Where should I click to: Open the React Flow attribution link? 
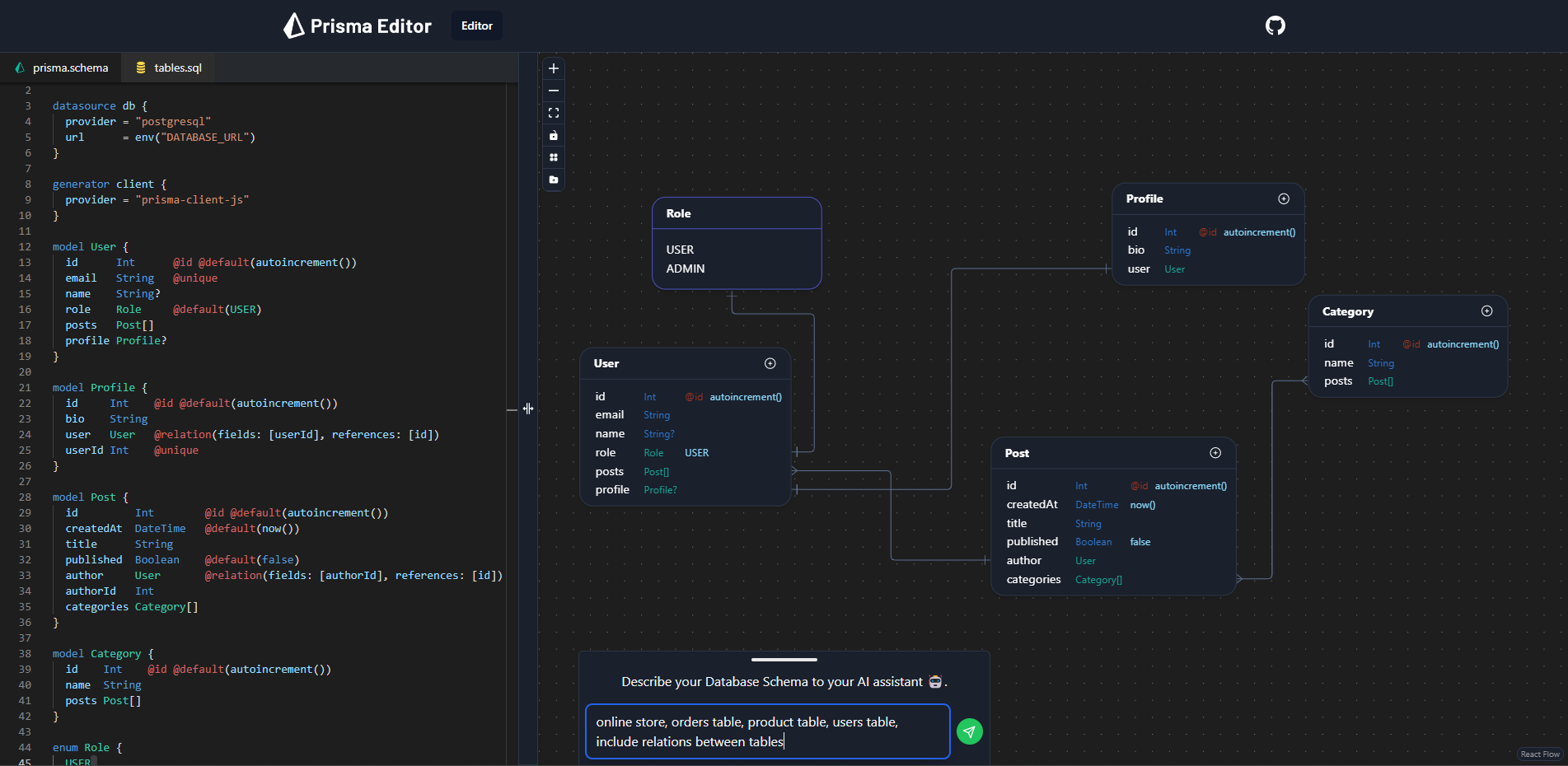[x=1540, y=754]
